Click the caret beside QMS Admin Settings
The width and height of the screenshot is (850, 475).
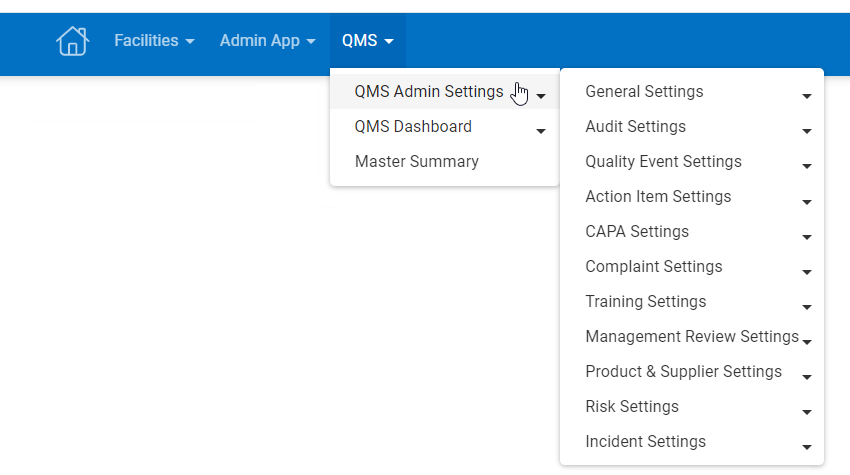click(x=541, y=97)
